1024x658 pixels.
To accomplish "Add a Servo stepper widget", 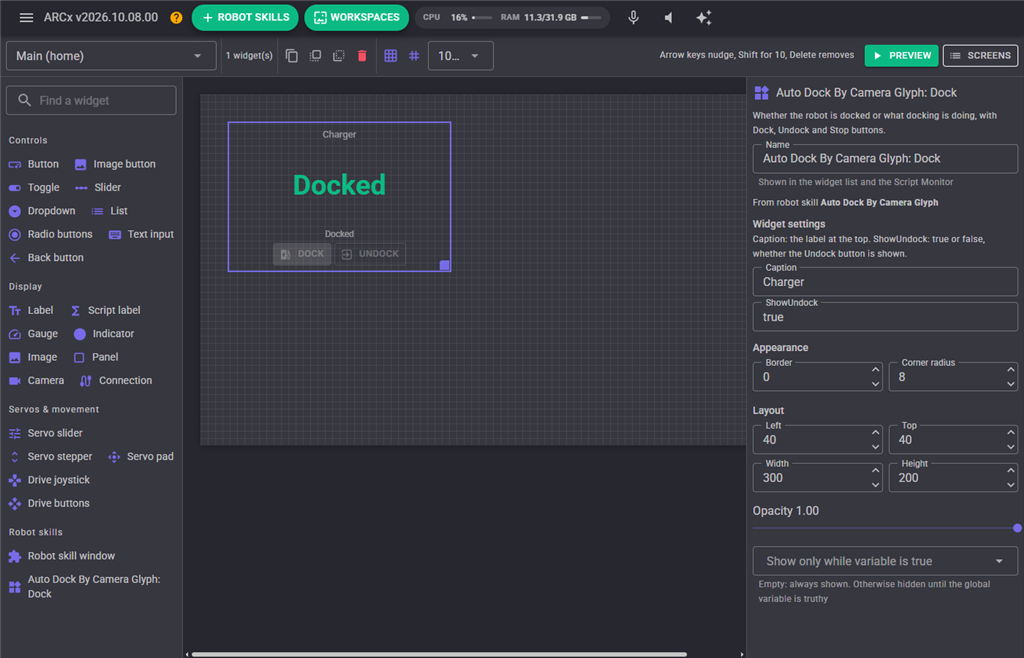I will [x=50, y=457].
